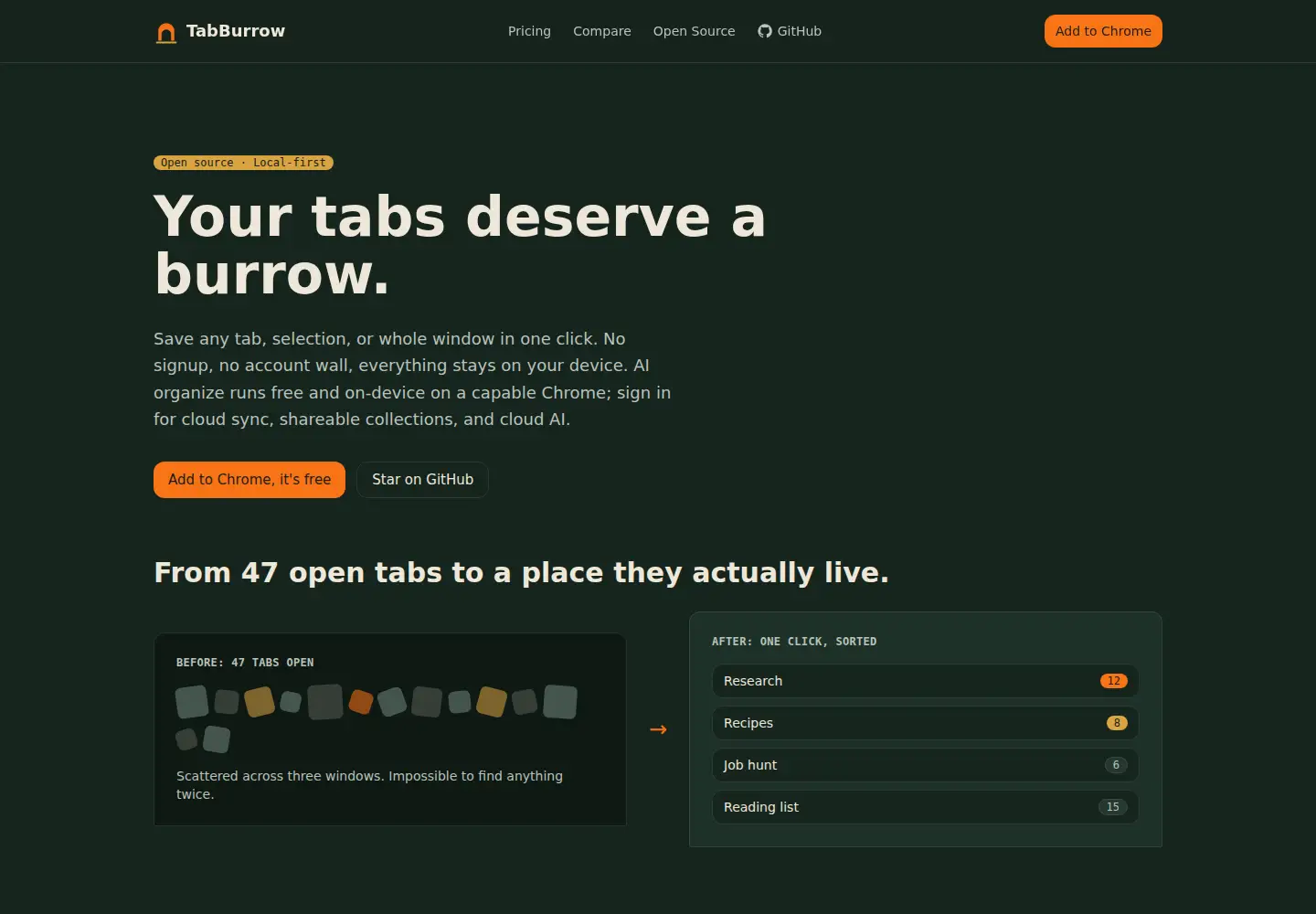Click the orange 12 count badge
The image size is (1316, 914).
click(x=1114, y=681)
